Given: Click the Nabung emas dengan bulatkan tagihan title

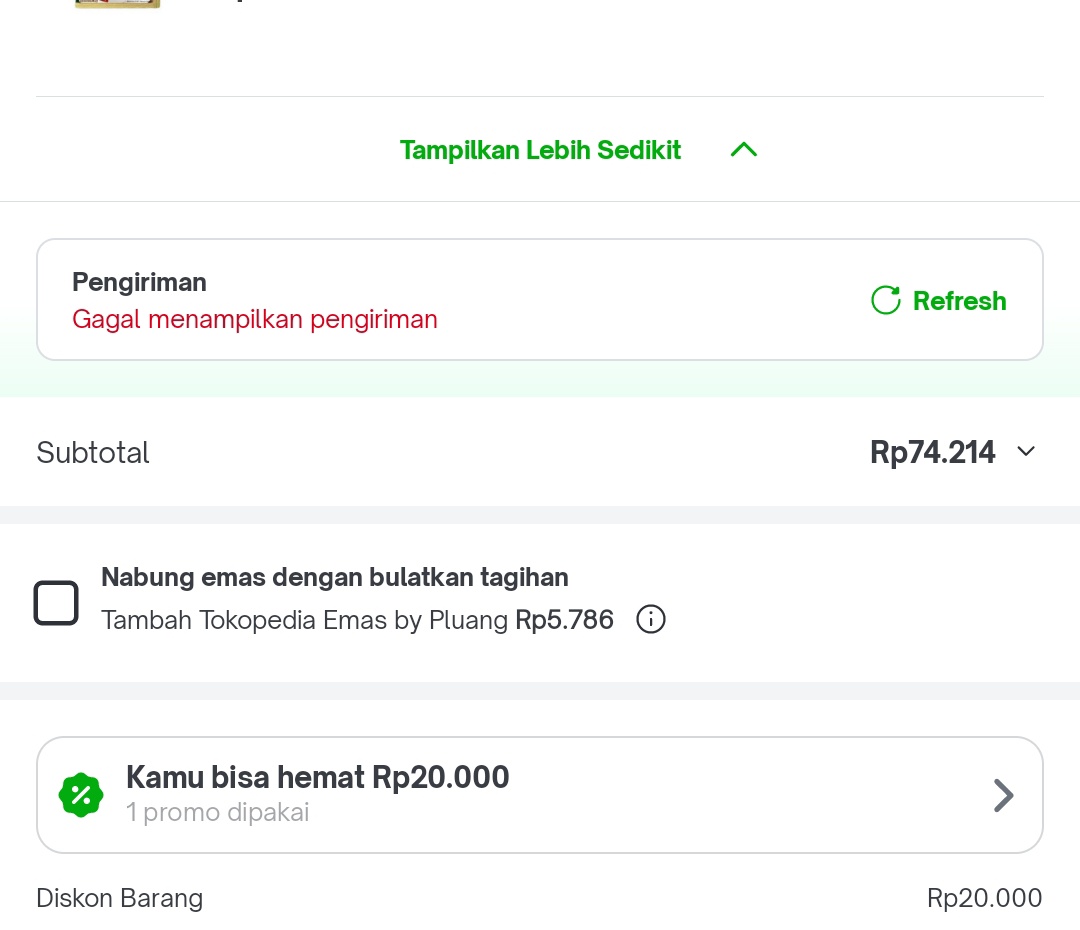Looking at the screenshot, I should tap(335, 577).
